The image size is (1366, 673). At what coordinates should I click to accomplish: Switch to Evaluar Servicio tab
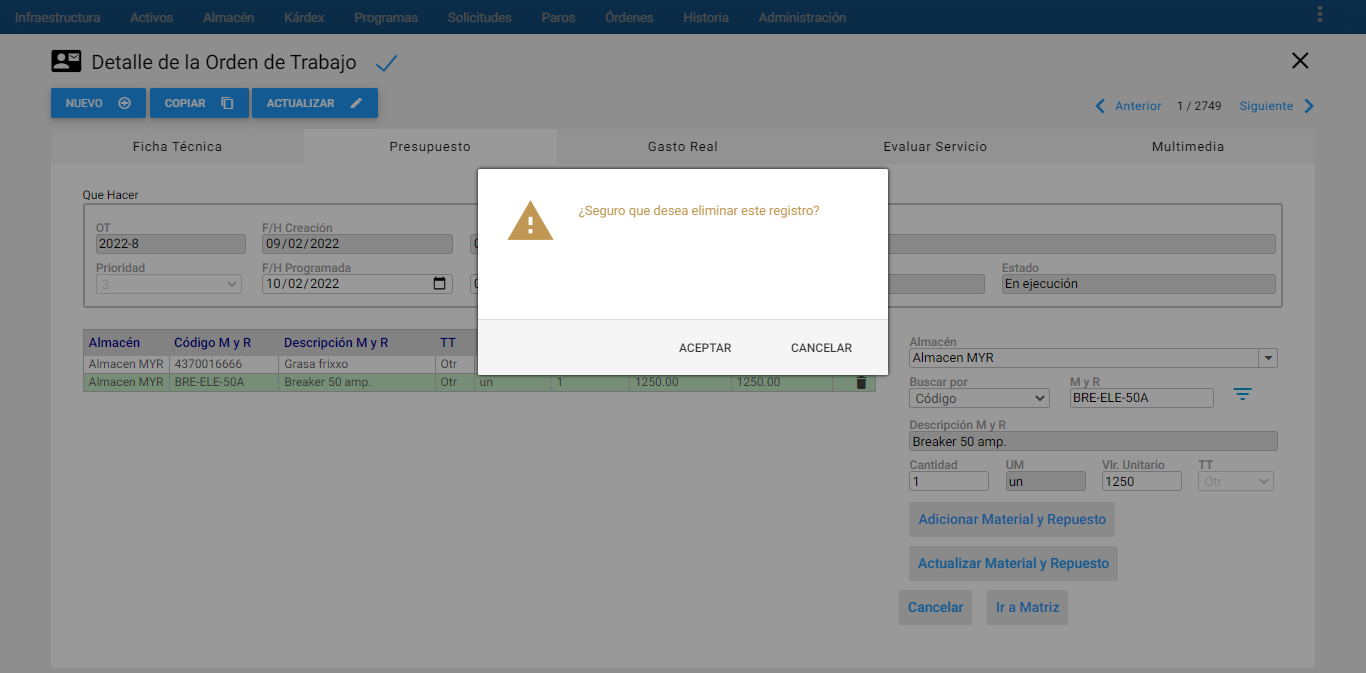935,146
